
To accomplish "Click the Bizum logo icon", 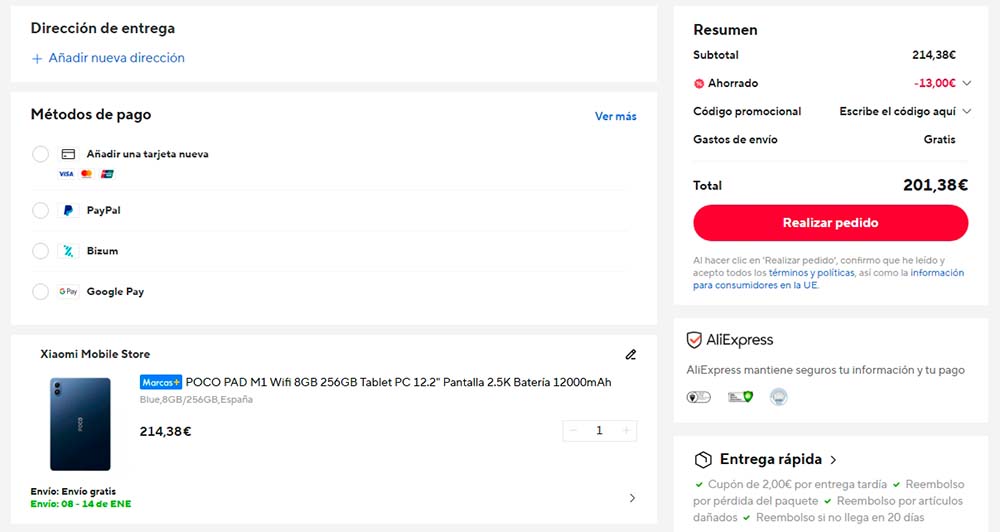I will 68,251.
